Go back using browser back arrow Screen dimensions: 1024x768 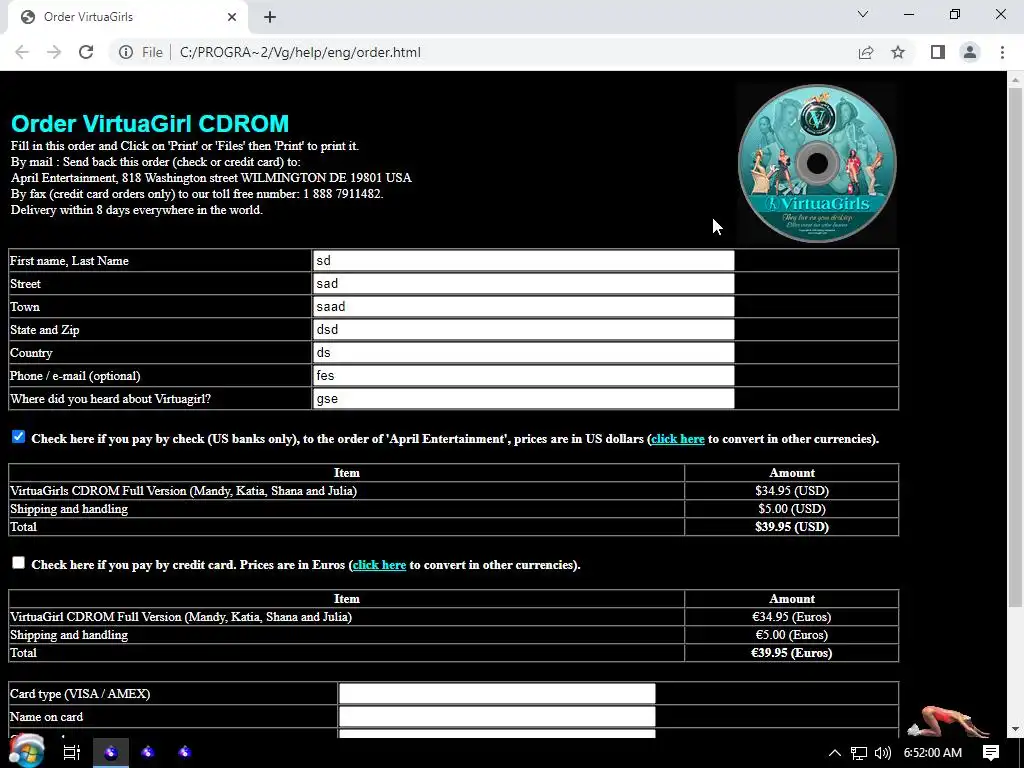click(x=22, y=52)
